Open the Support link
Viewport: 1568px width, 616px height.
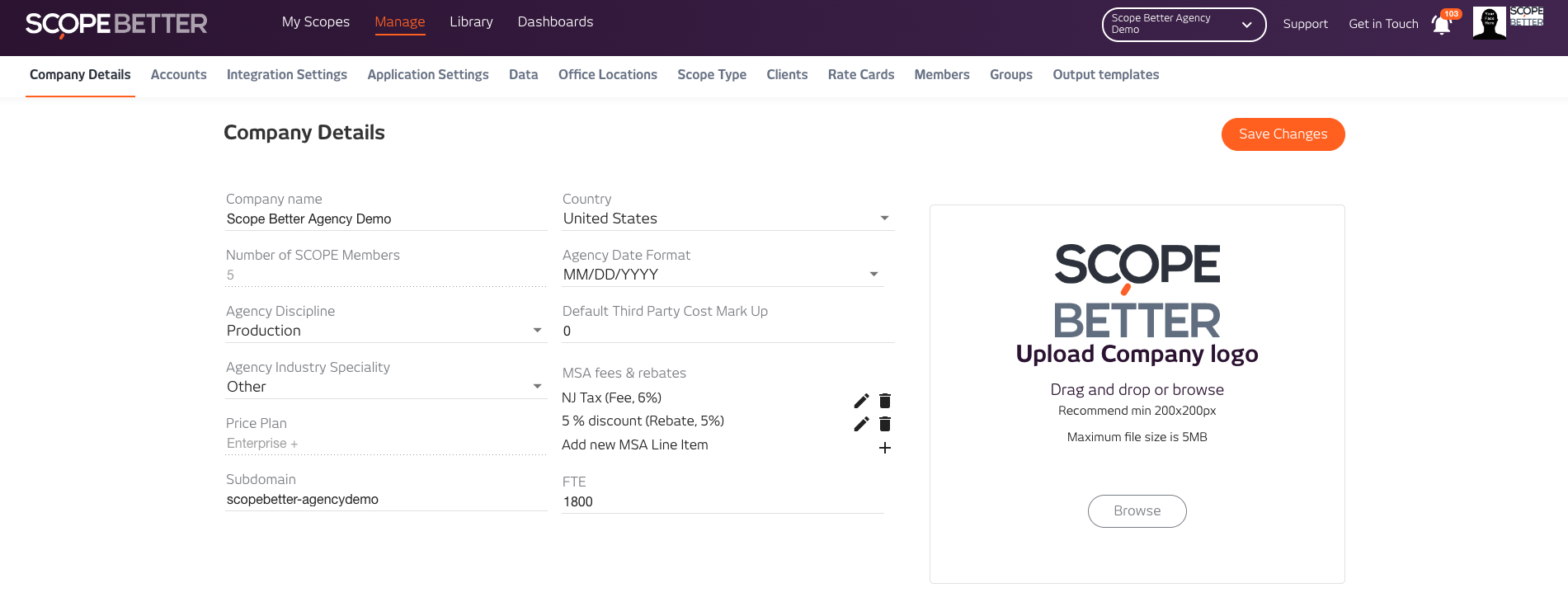click(1306, 24)
